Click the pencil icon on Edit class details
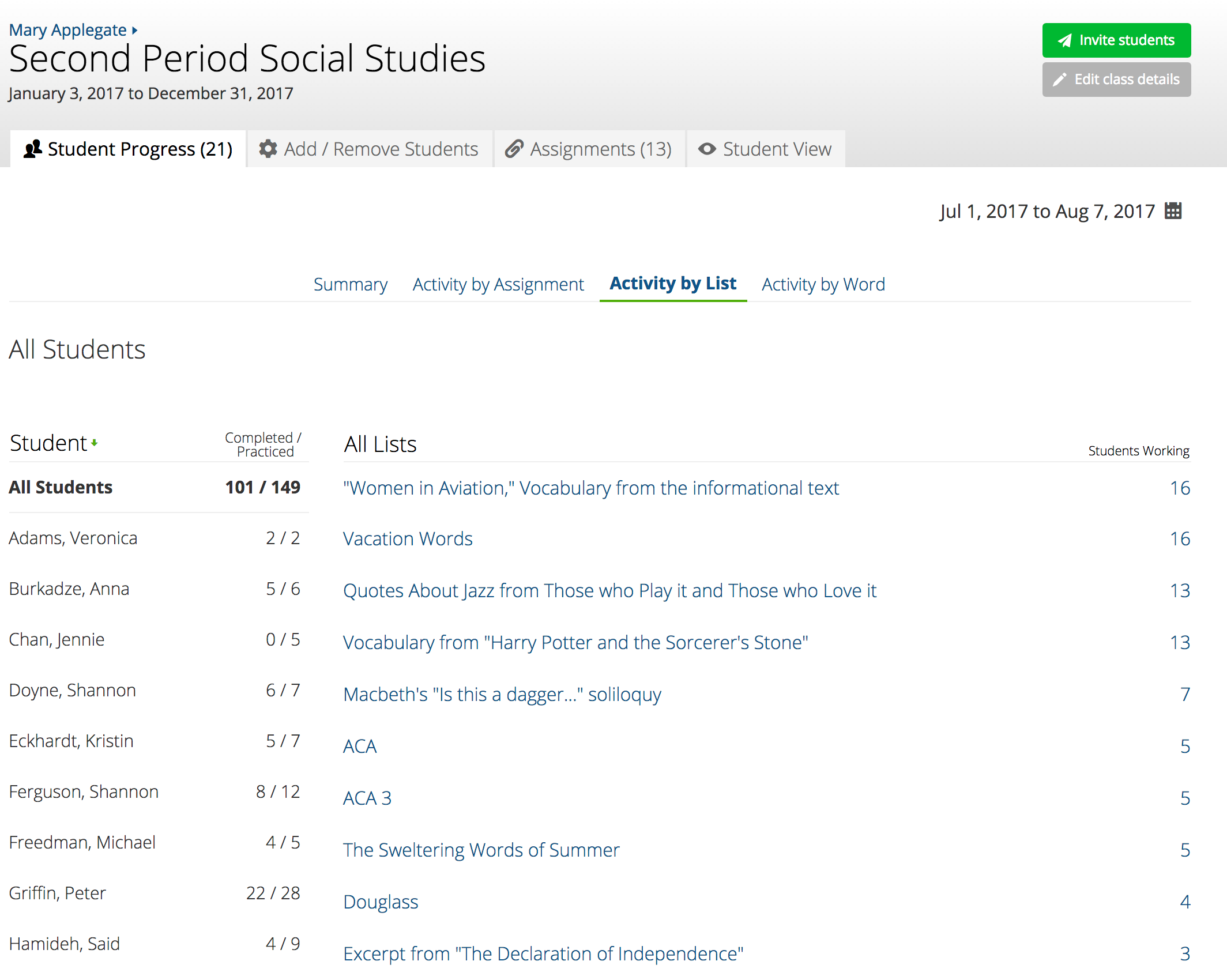Viewport: 1227px width, 980px height. 1059,80
